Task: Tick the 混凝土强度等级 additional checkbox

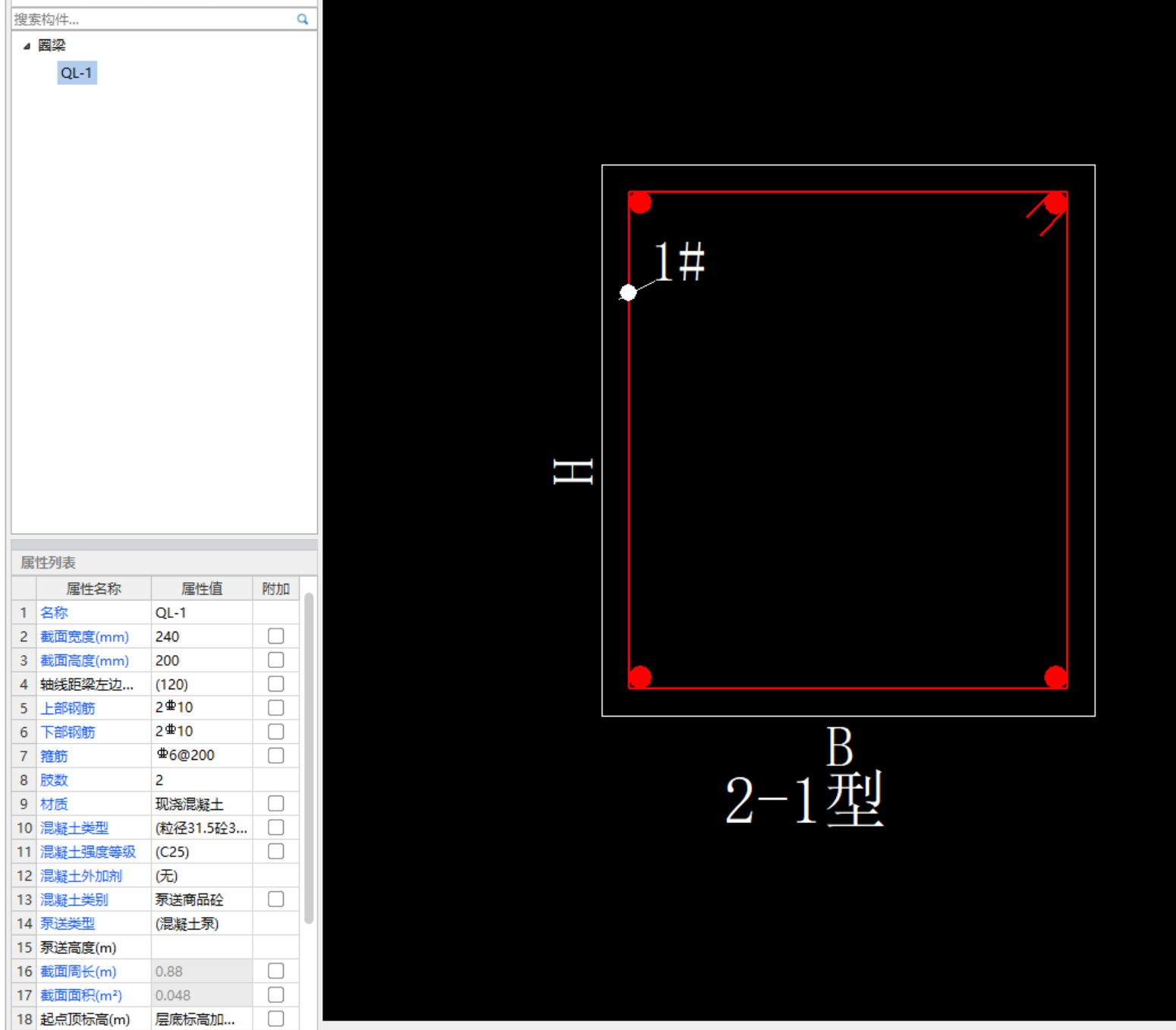Action: pos(276,852)
